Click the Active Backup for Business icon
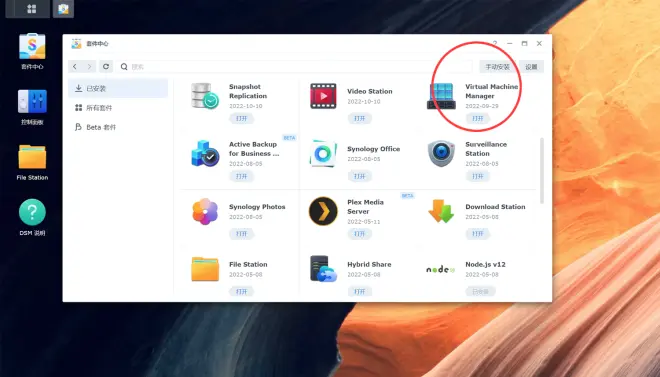660x377 pixels. [205, 154]
